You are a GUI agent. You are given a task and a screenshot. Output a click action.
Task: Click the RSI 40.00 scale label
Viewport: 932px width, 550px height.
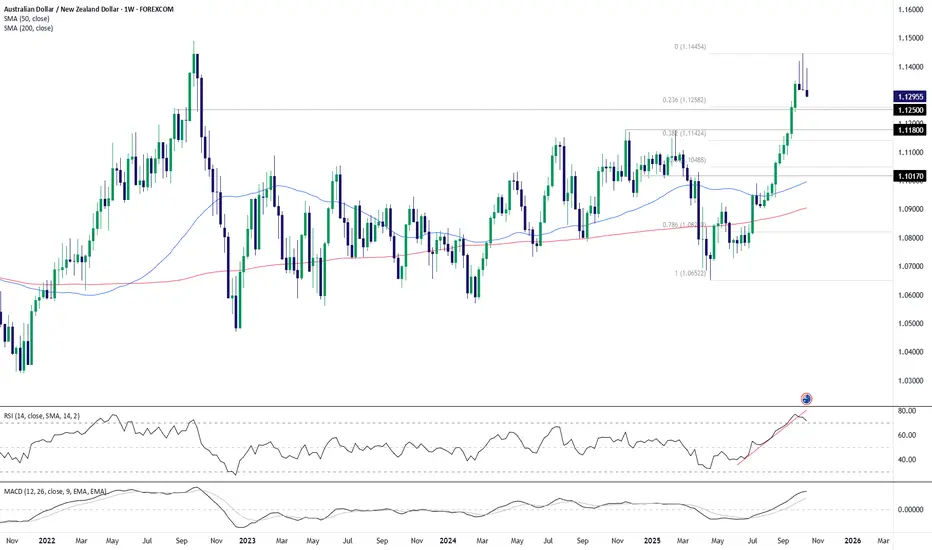[x=907, y=460]
